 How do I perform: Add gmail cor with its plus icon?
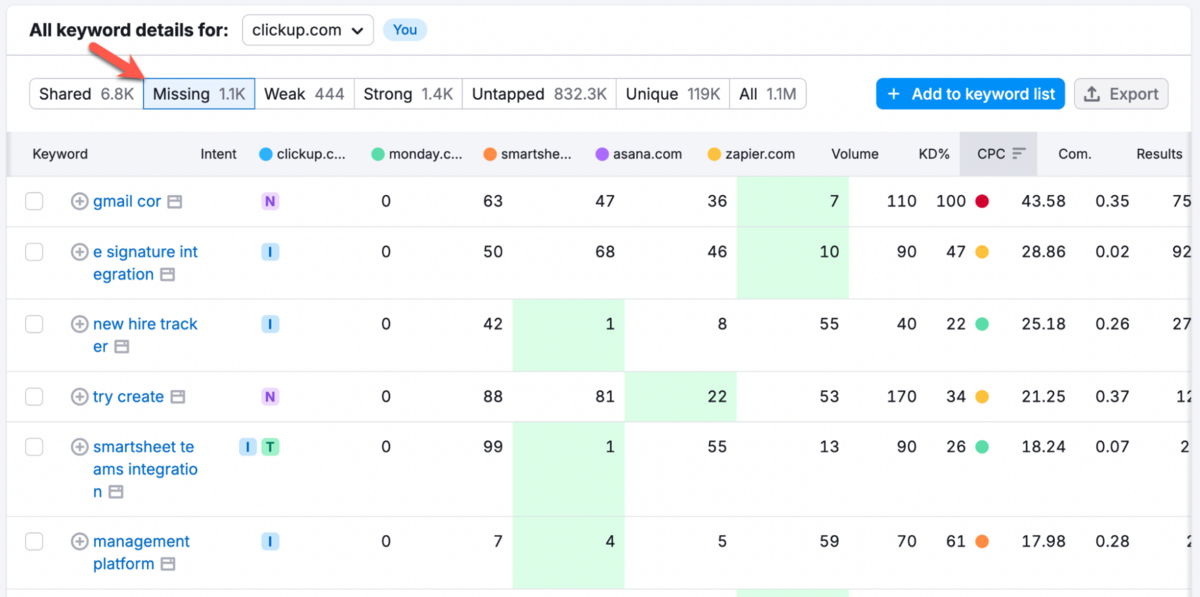79,201
